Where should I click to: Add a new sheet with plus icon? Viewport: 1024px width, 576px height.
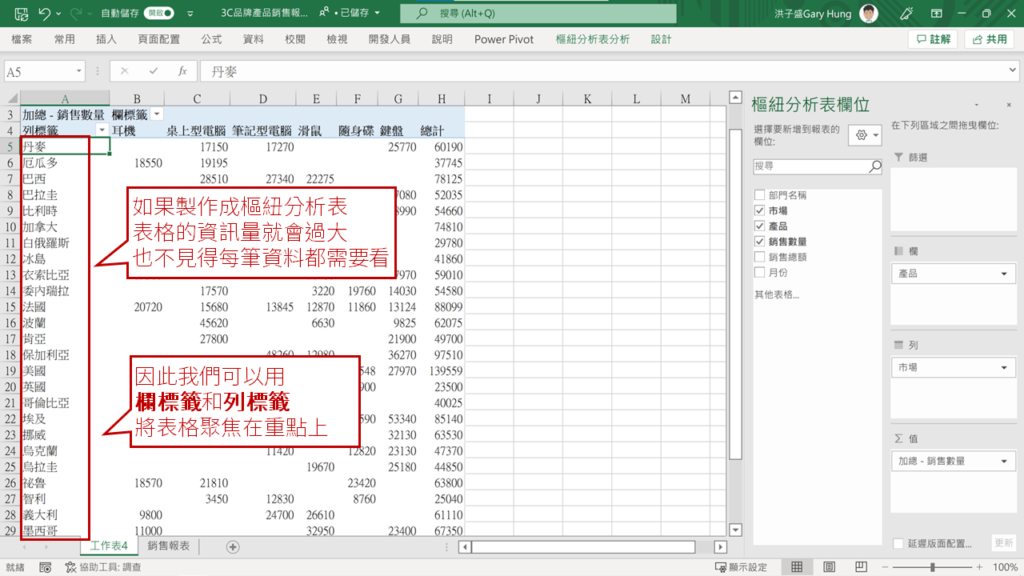pyautogui.click(x=232, y=547)
